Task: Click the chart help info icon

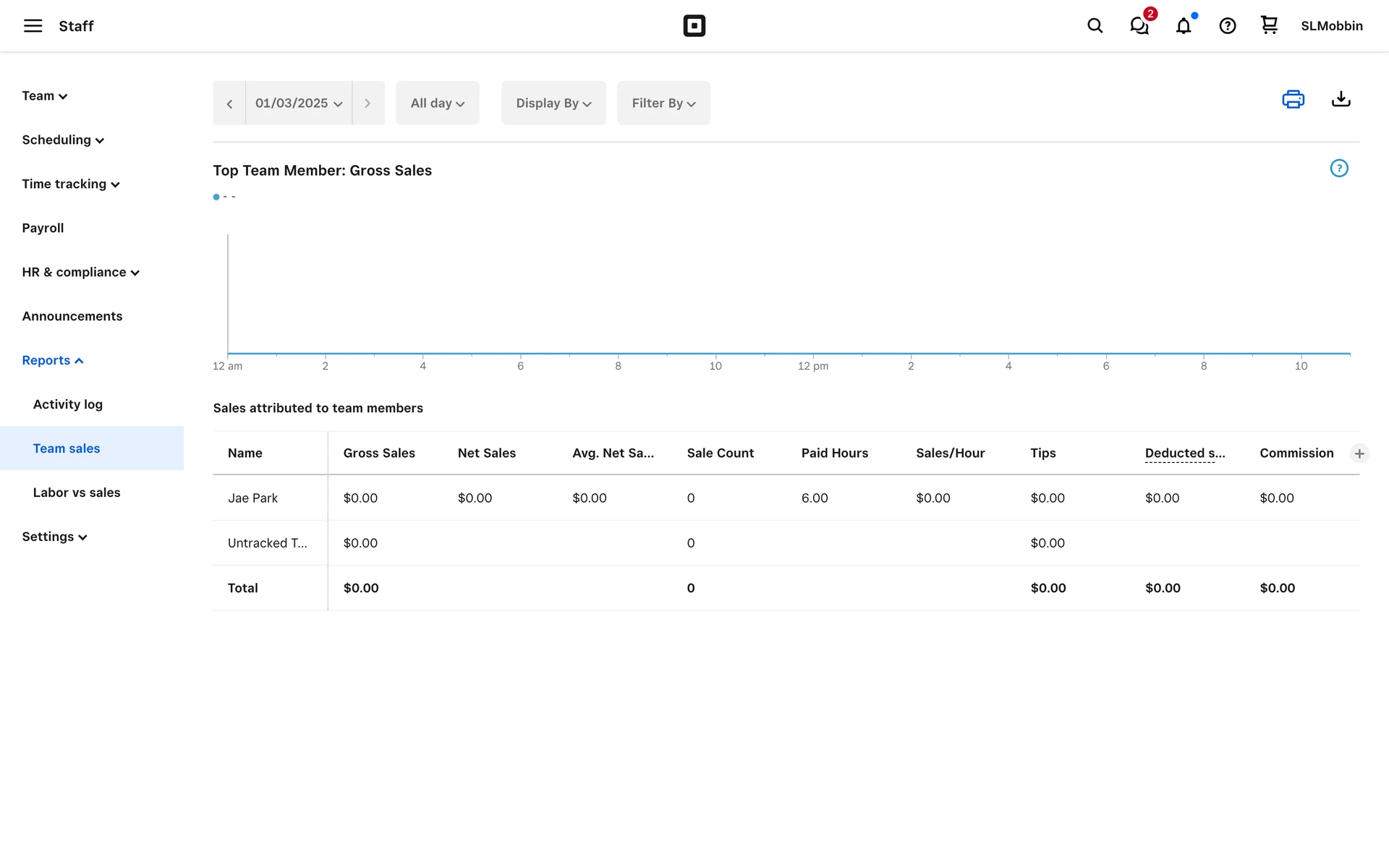Action: point(1339,169)
